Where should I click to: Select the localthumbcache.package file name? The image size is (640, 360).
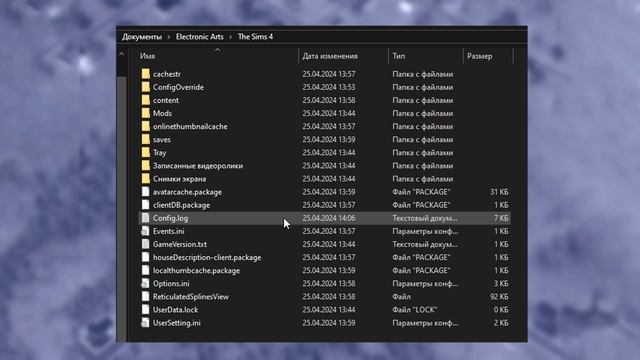point(196,270)
